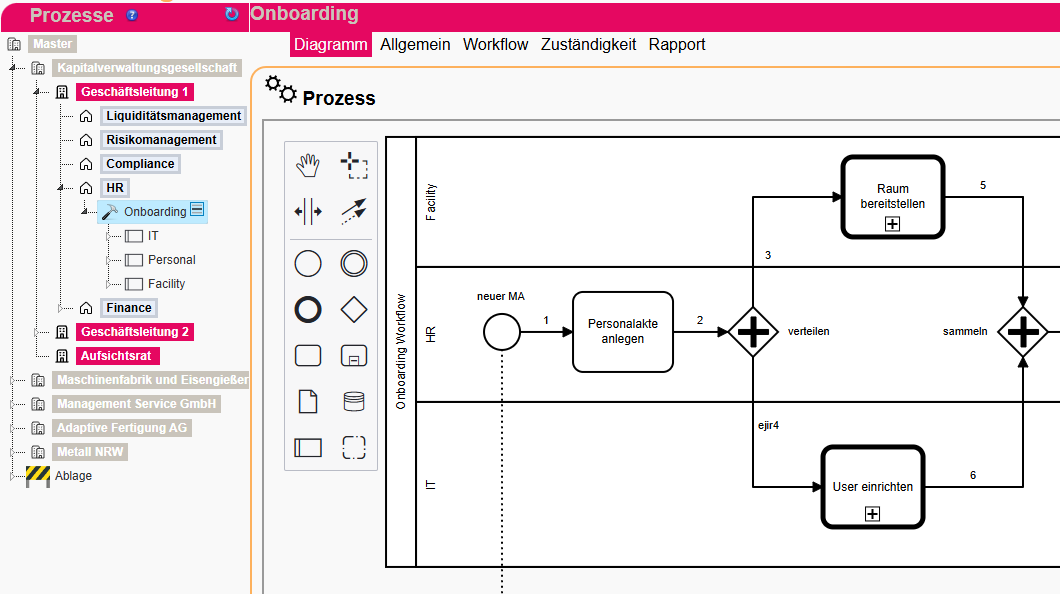Create a Start Event from palette
The image size is (1060, 594).
coord(308,264)
